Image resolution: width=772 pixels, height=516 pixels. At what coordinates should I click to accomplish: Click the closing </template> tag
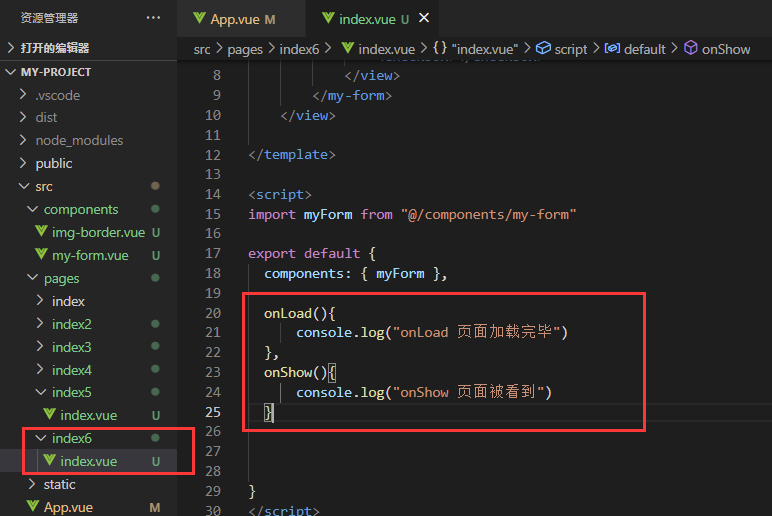click(292, 155)
